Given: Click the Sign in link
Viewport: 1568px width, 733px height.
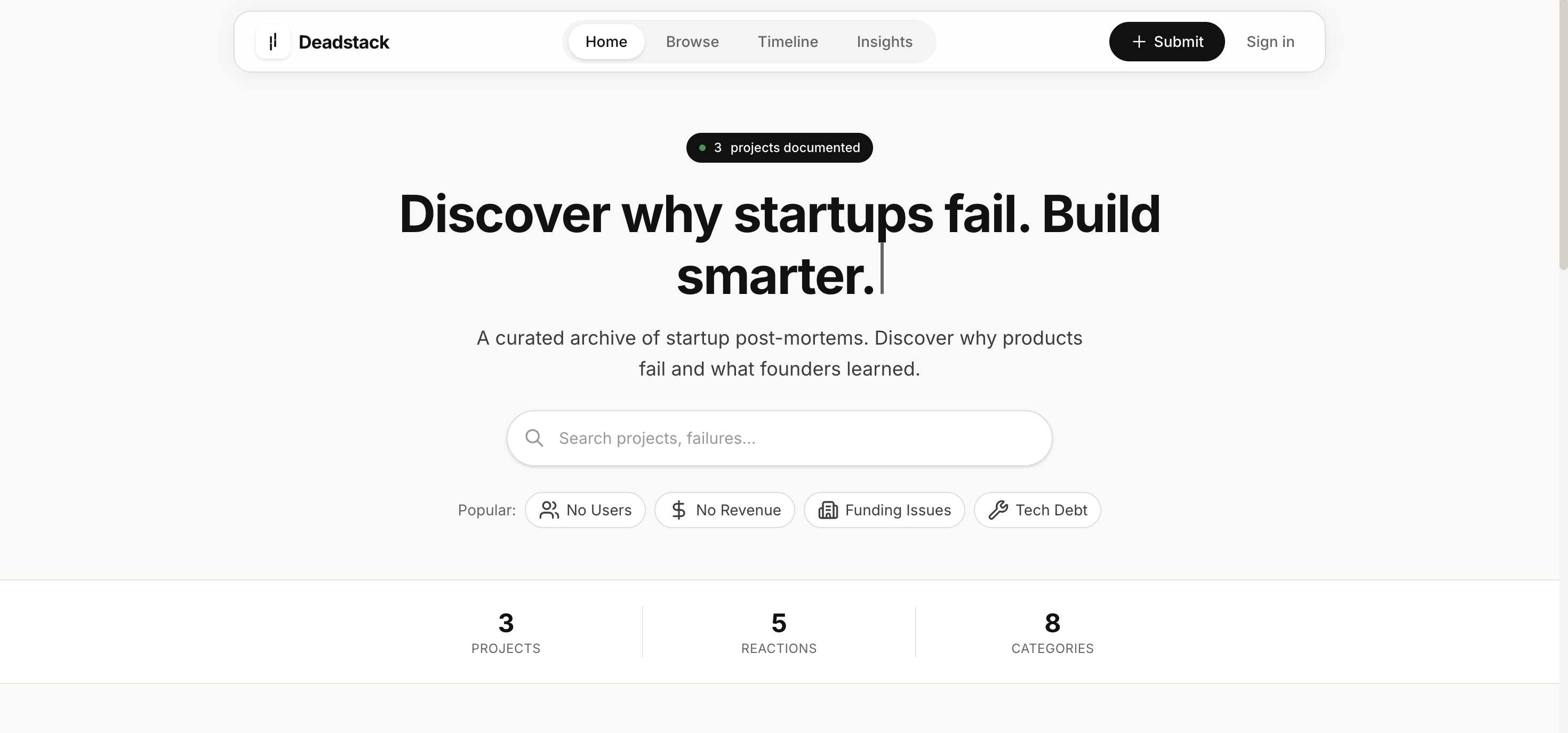Looking at the screenshot, I should [1270, 42].
